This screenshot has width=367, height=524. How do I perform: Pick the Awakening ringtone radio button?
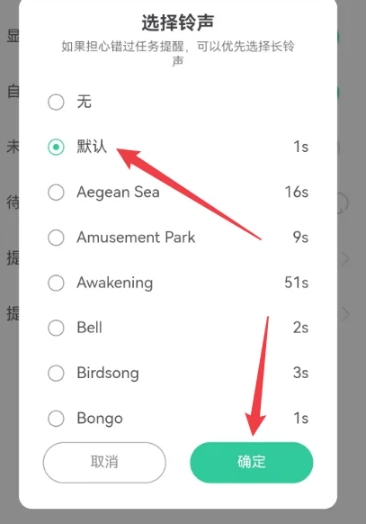56,283
